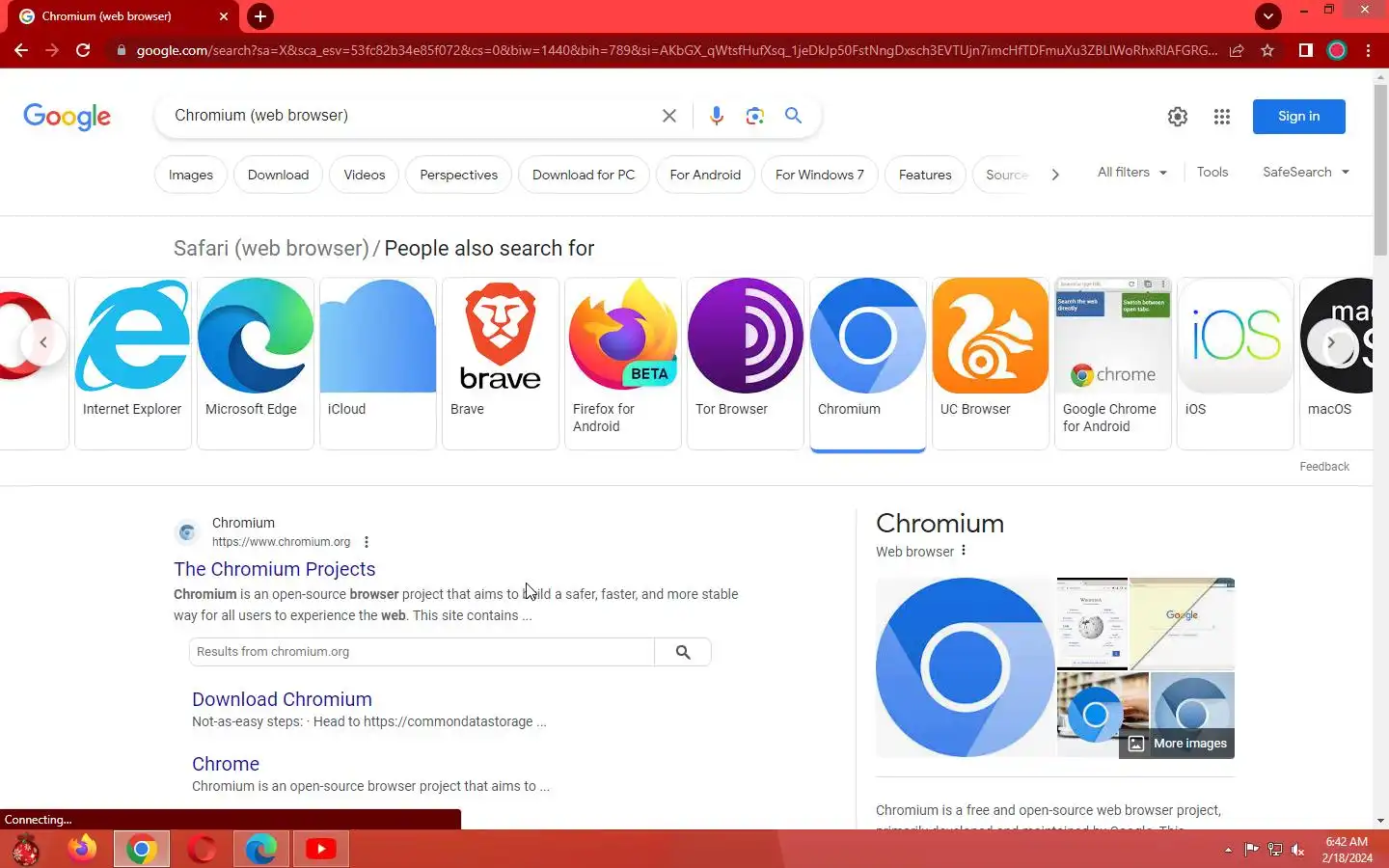Open Internet Explorer carousel card
1389x868 pixels.
pos(133,363)
